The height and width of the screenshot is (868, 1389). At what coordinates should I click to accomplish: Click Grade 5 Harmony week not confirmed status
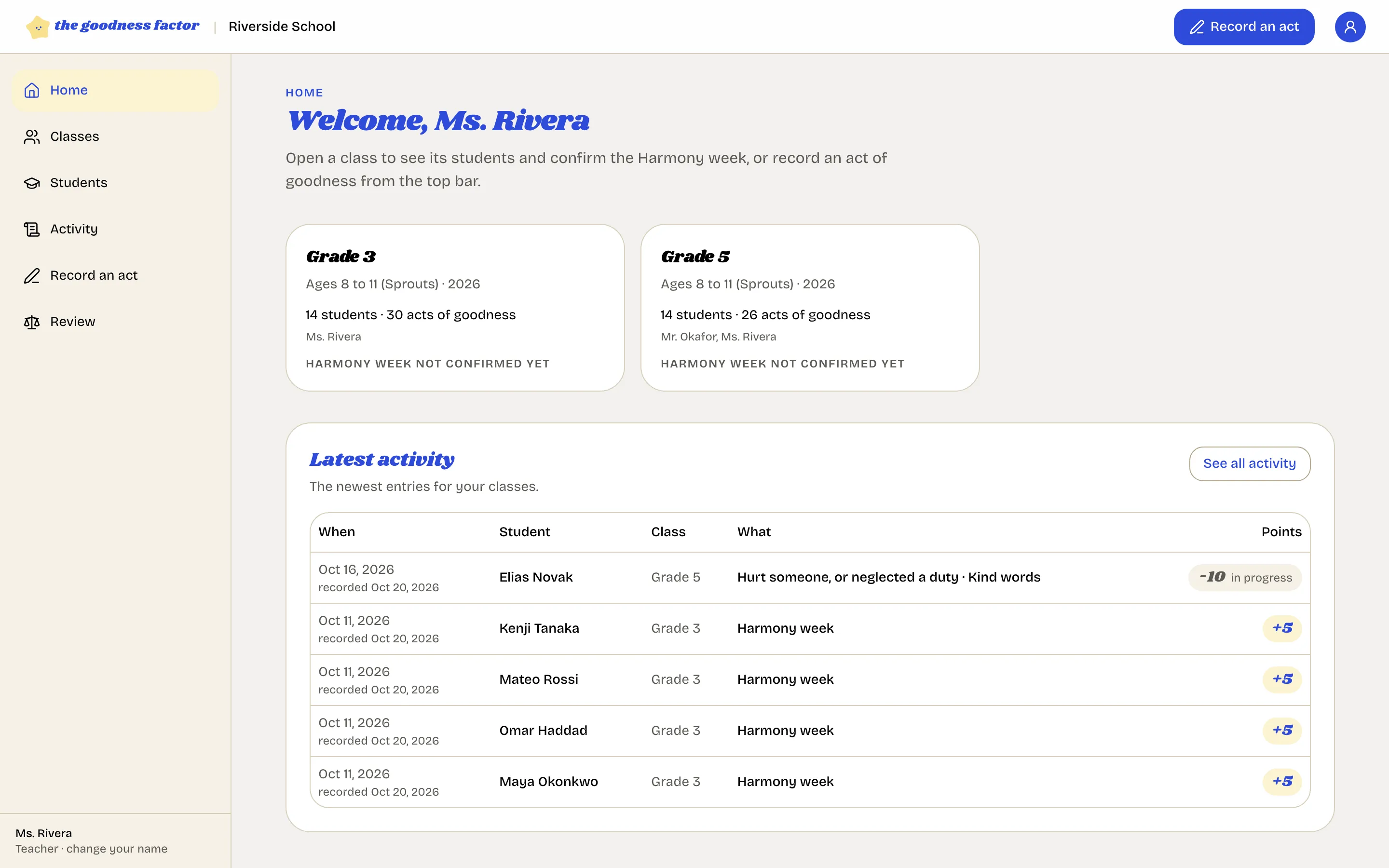click(x=782, y=364)
